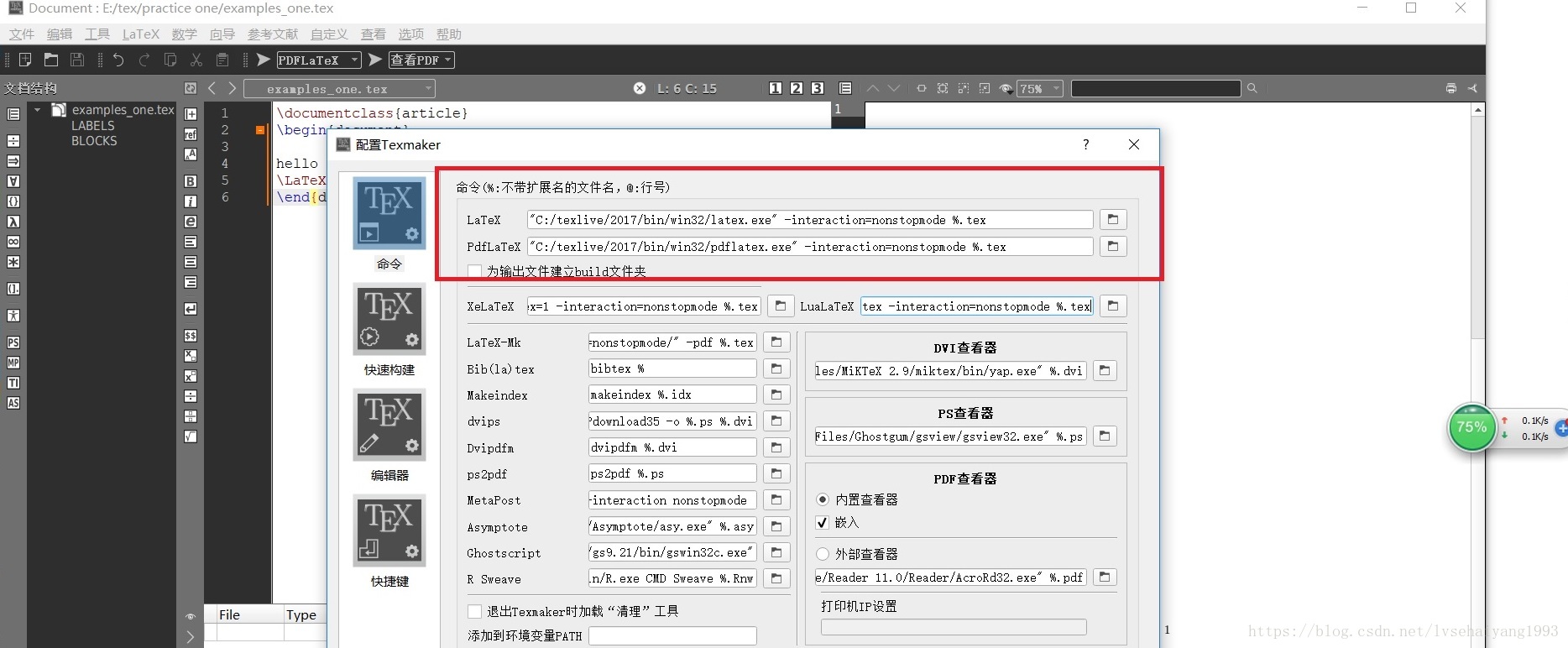Image resolution: width=1568 pixels, height=648 pixels.
Task: Click the PDF search magnifier icon
Action: pos(1252,88)
